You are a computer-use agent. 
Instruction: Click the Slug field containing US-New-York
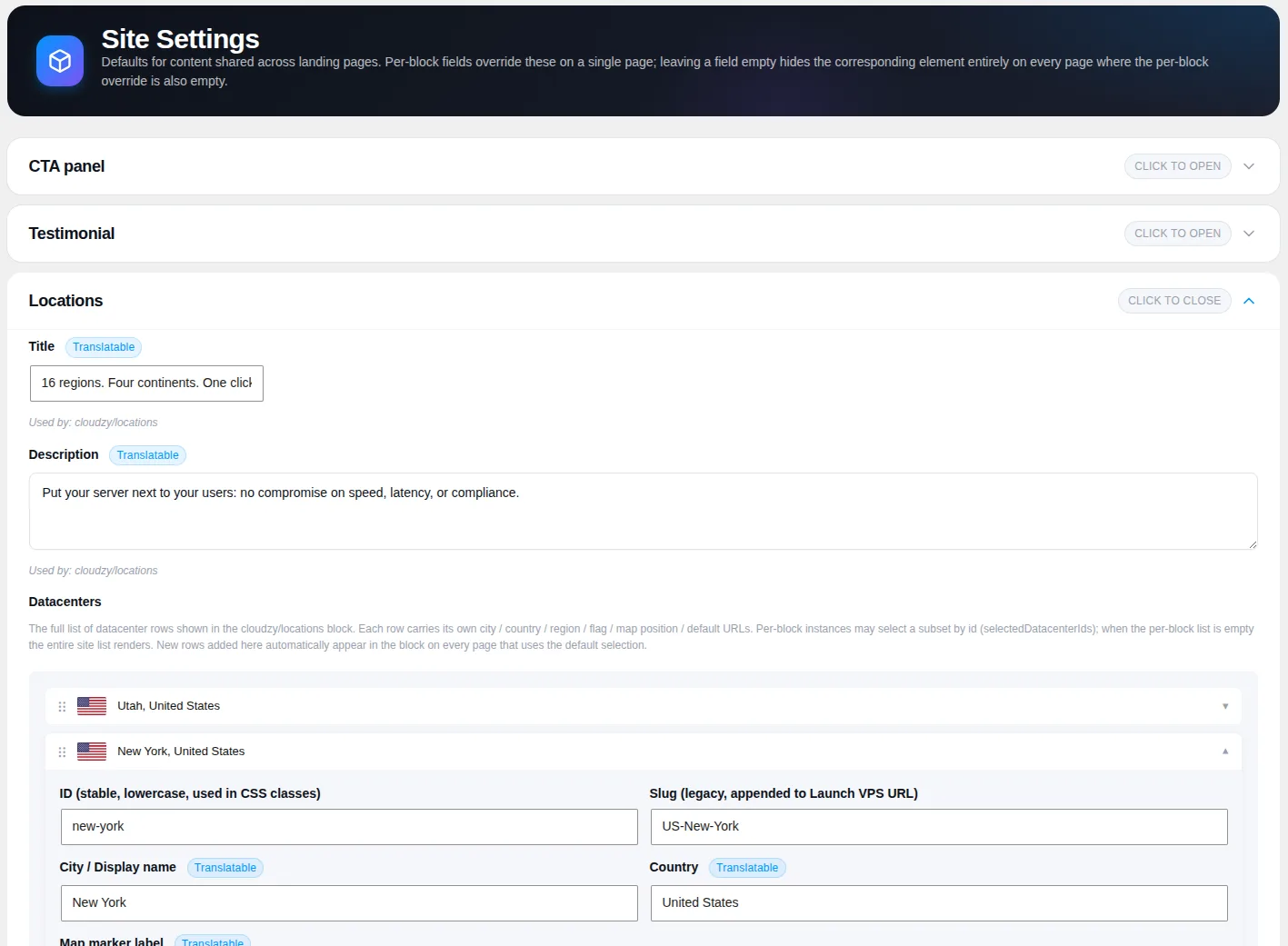click(x=939, y=827)
